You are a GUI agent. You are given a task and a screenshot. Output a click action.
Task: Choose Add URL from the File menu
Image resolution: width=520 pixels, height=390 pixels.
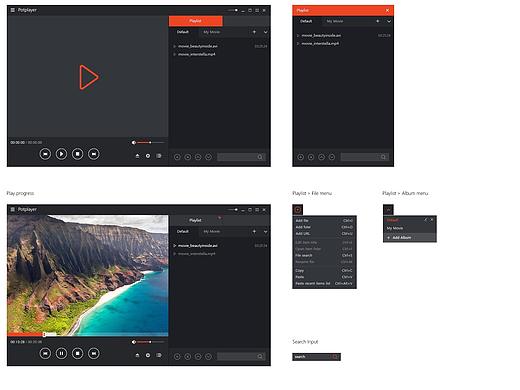point(324,234)
